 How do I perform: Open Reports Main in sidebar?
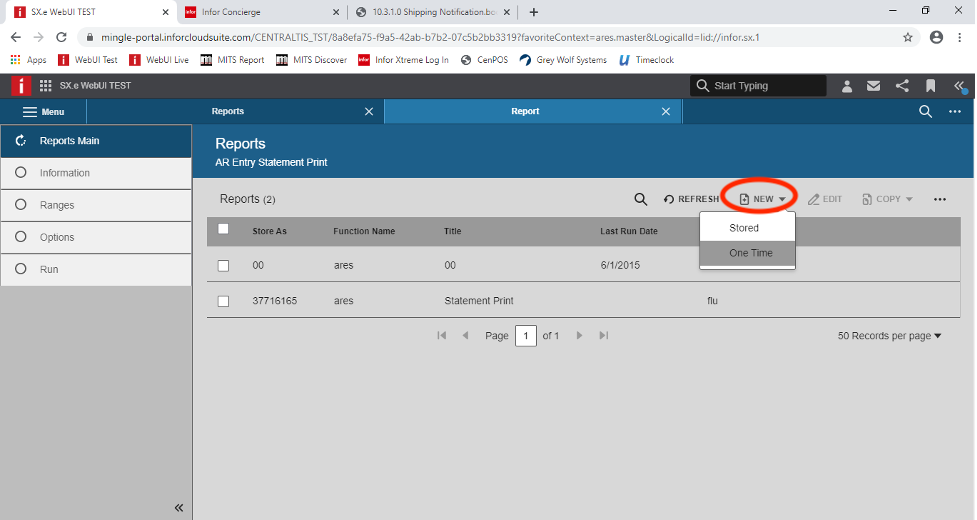tap(96, 141)
